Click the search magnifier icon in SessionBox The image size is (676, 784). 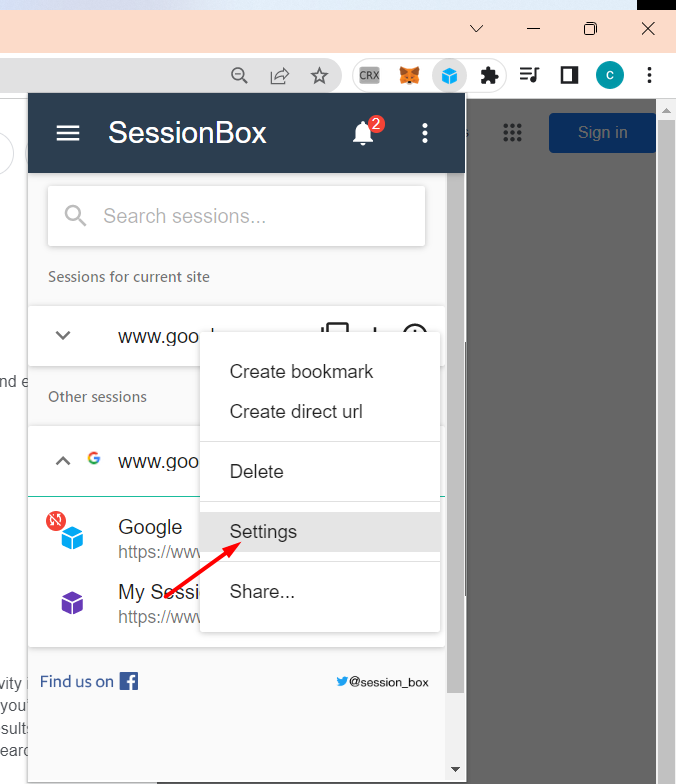pos(76,216)
